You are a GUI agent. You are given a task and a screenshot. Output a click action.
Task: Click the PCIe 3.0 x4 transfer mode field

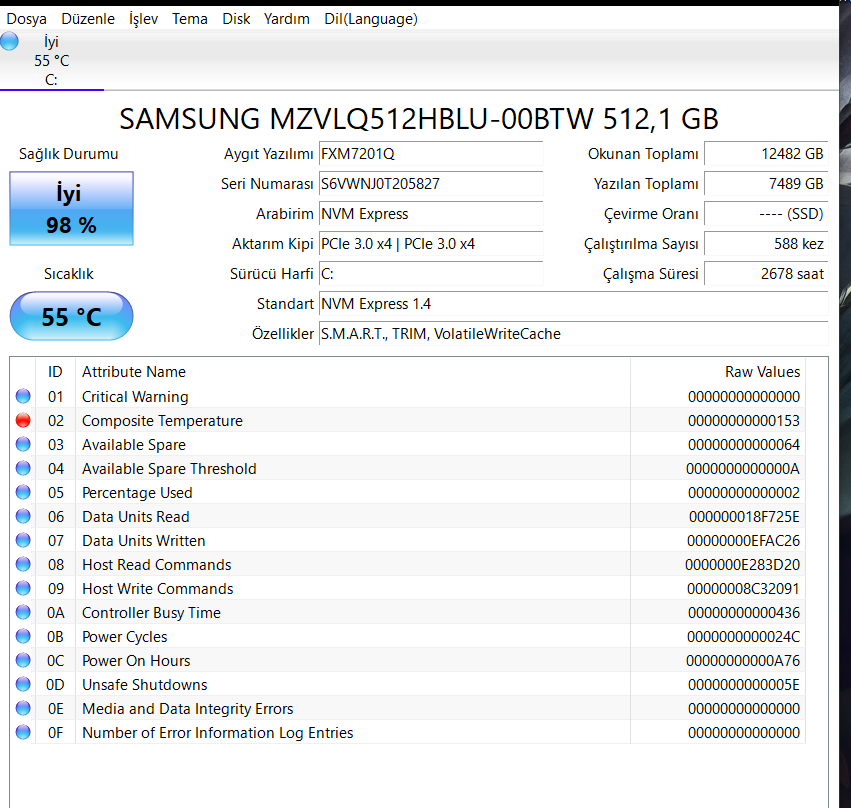pyautogui.click(x=431, y=244)
